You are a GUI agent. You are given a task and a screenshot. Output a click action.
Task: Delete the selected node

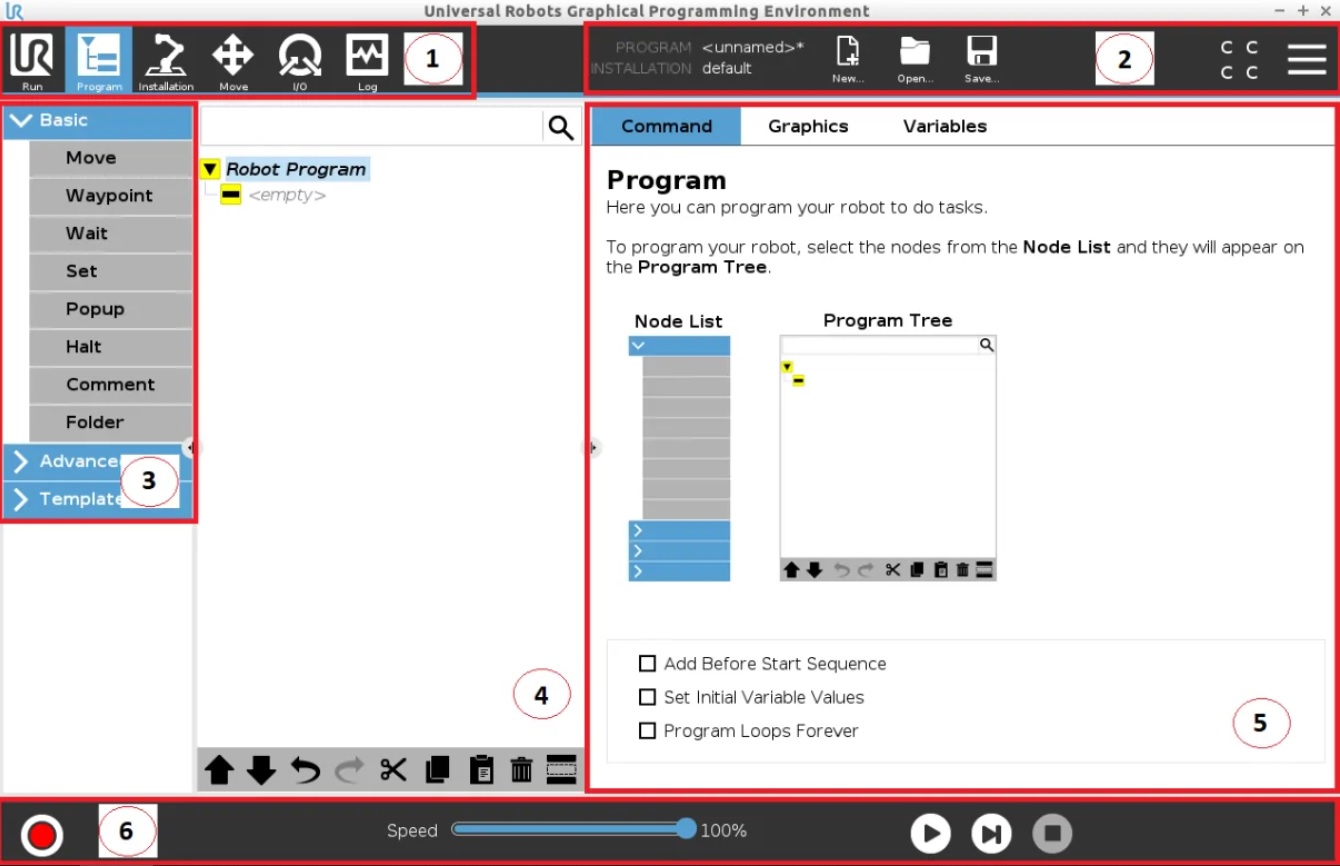pos(521,770)
